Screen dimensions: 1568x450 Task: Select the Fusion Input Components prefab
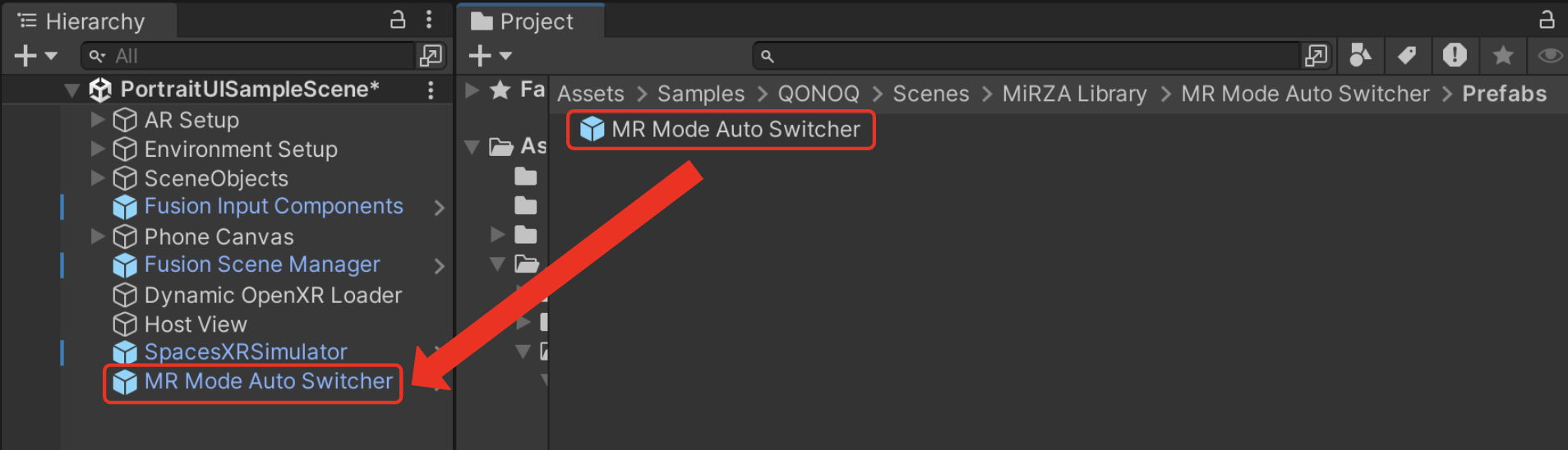274,206
